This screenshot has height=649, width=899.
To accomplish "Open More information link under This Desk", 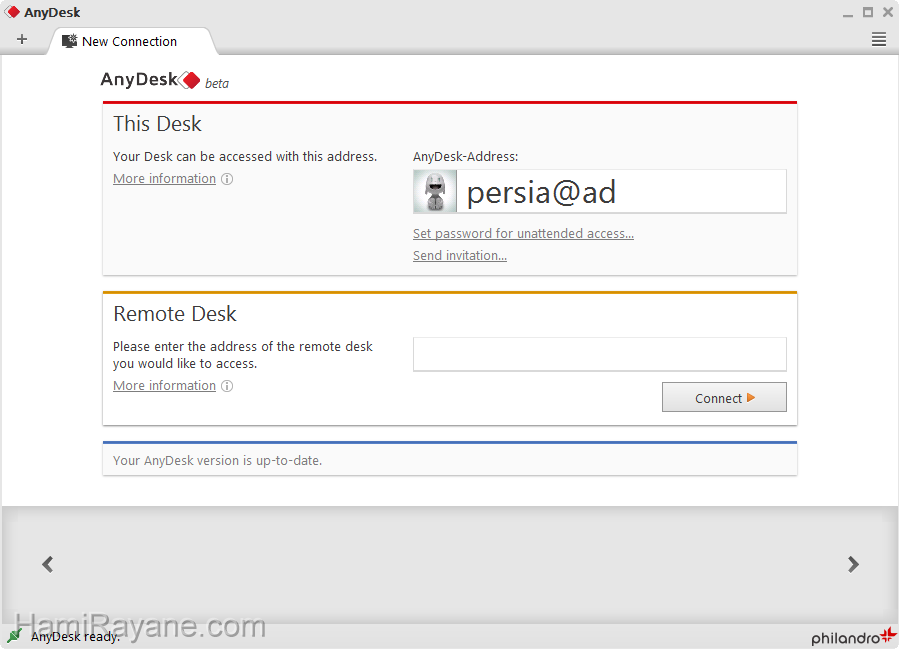I will point(165,179).
